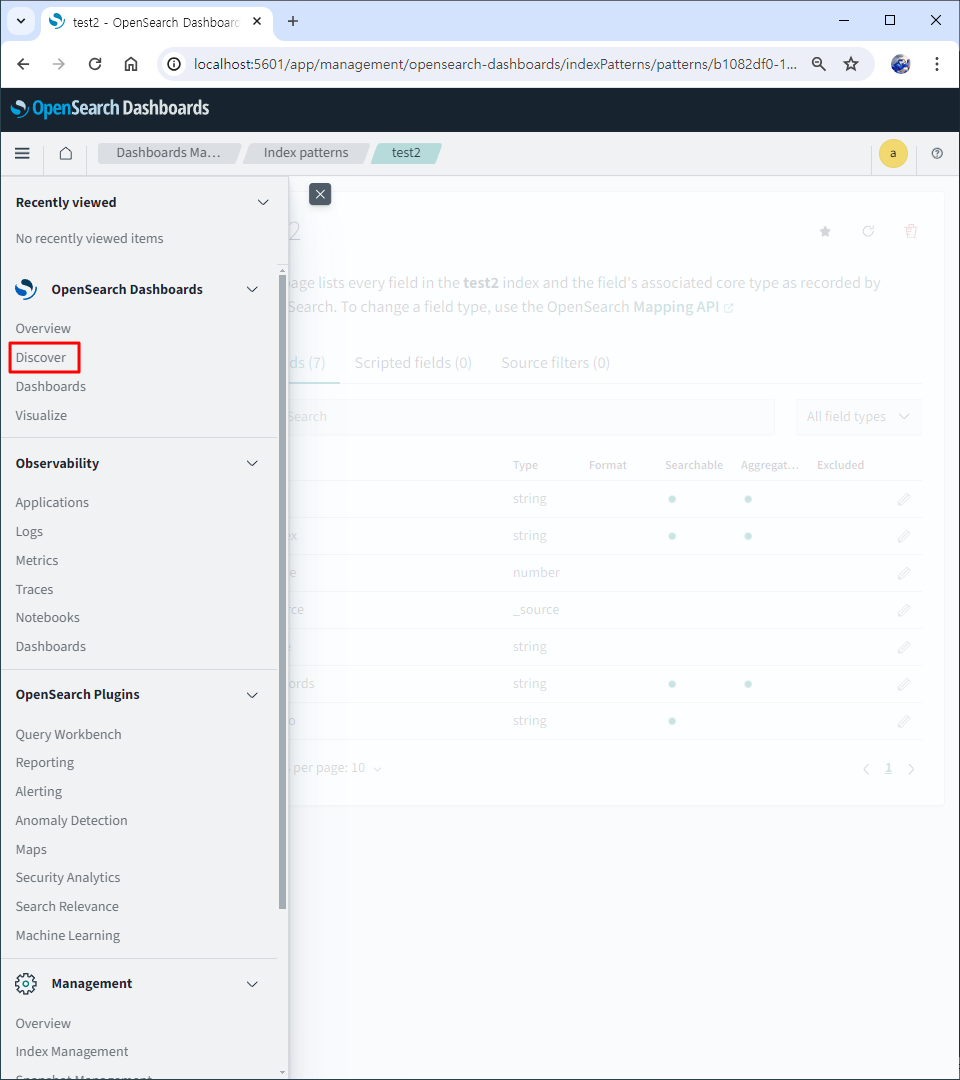Click the sidebar vertical scrollbar
This screenshot has height=1080, width=960.
point(282,592)
